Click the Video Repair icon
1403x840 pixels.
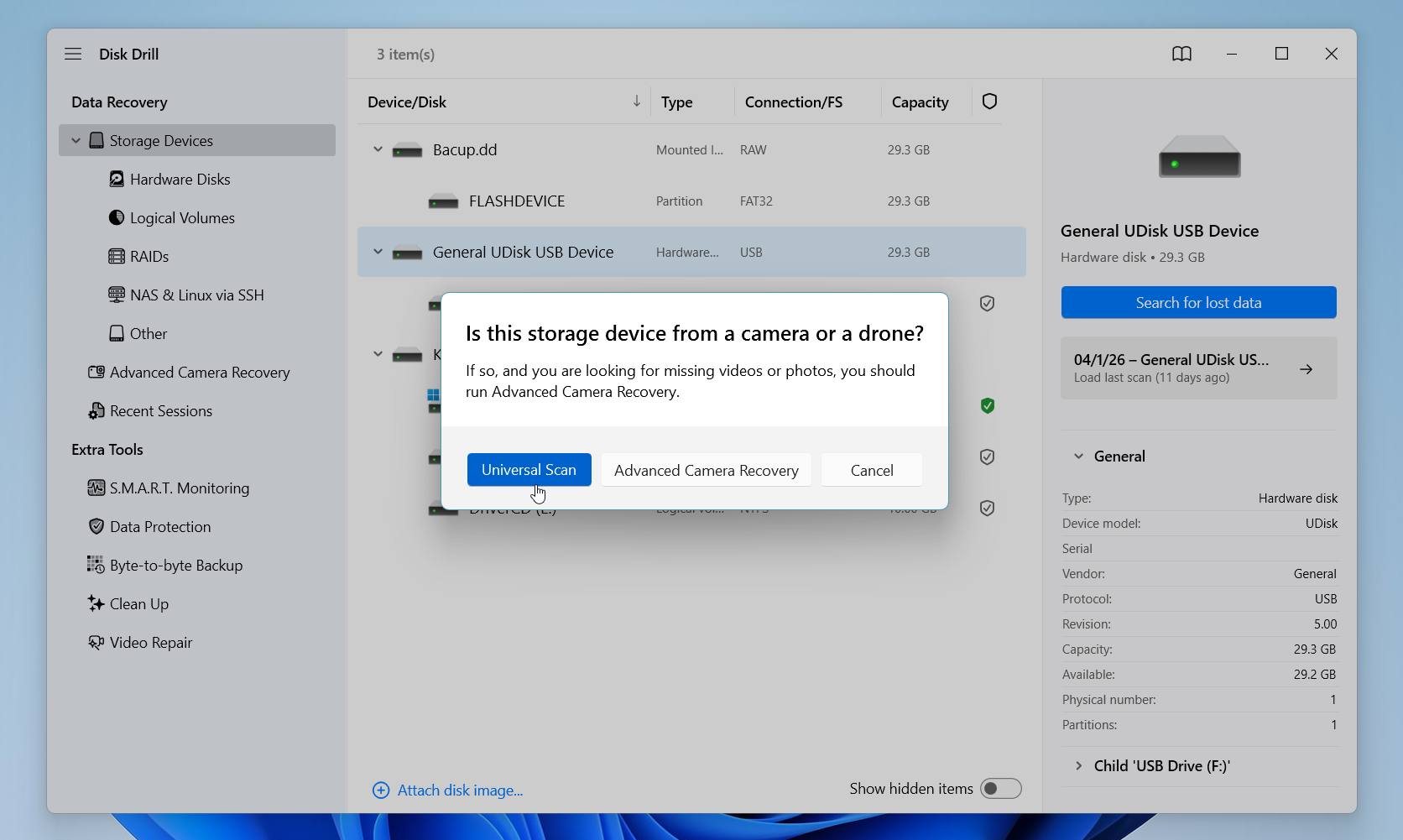point(96,642)
